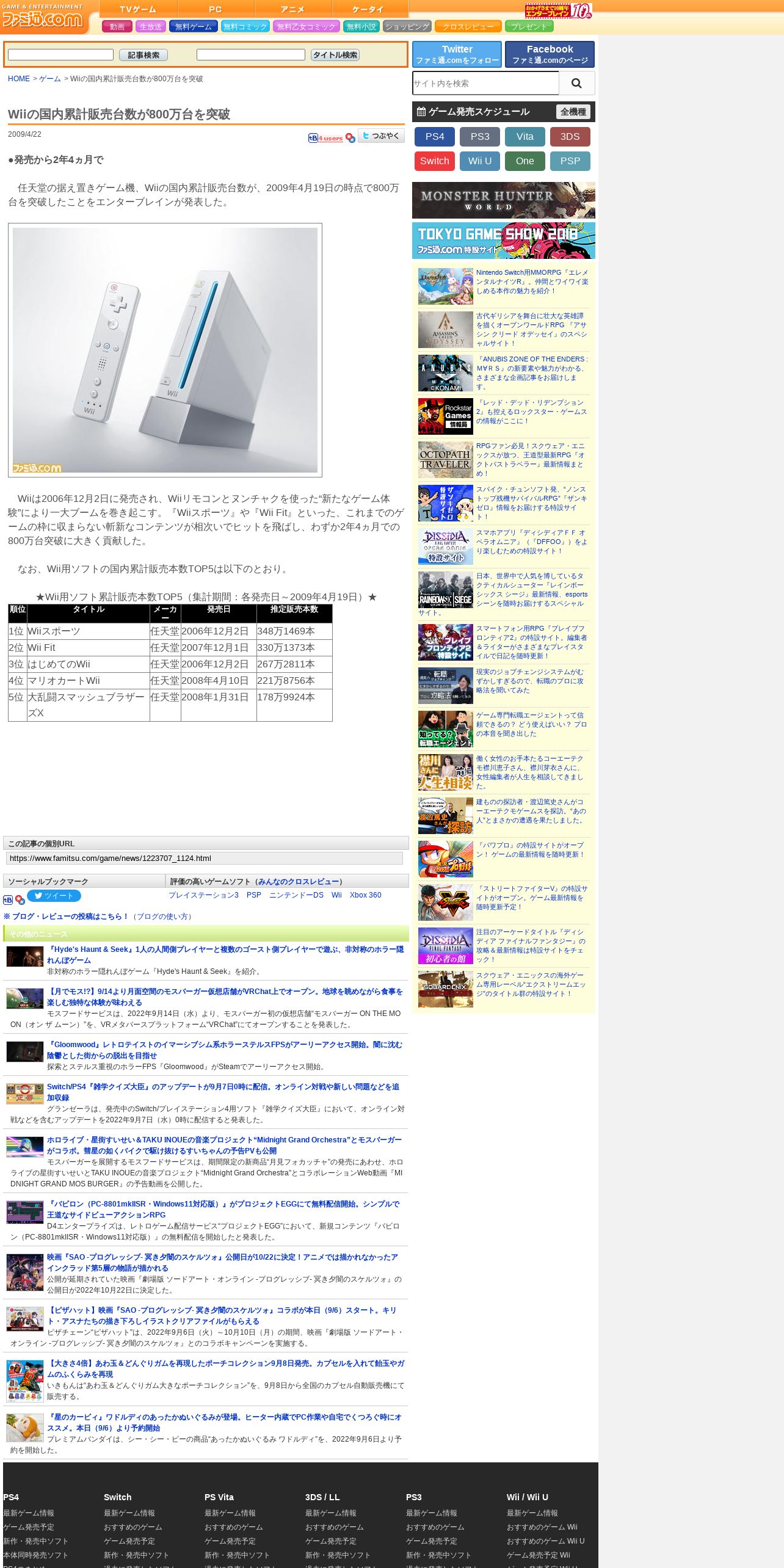Open the 無料乙女コミック menu item
Image resolution: width=784 pixels, height=1568 pixels.
point(307,26)
